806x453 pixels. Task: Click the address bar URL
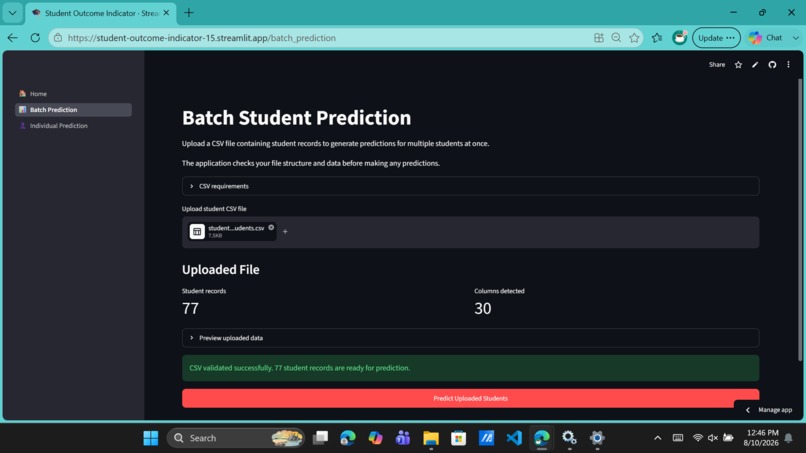point(202,38)
